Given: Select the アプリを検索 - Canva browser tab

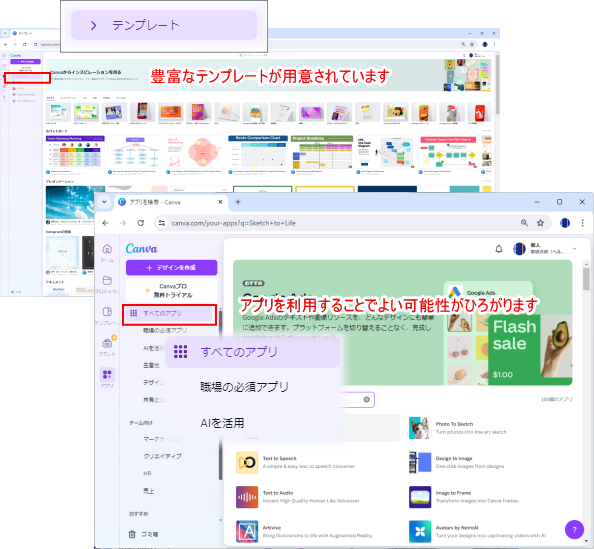Looking at the screenshot, I should 170,202.
